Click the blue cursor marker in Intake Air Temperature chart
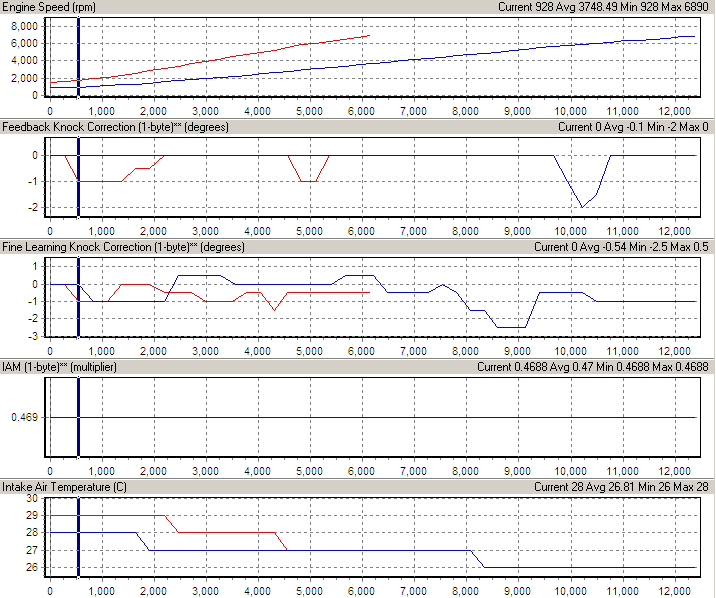 pyautogui.click(x=79, y=537)
